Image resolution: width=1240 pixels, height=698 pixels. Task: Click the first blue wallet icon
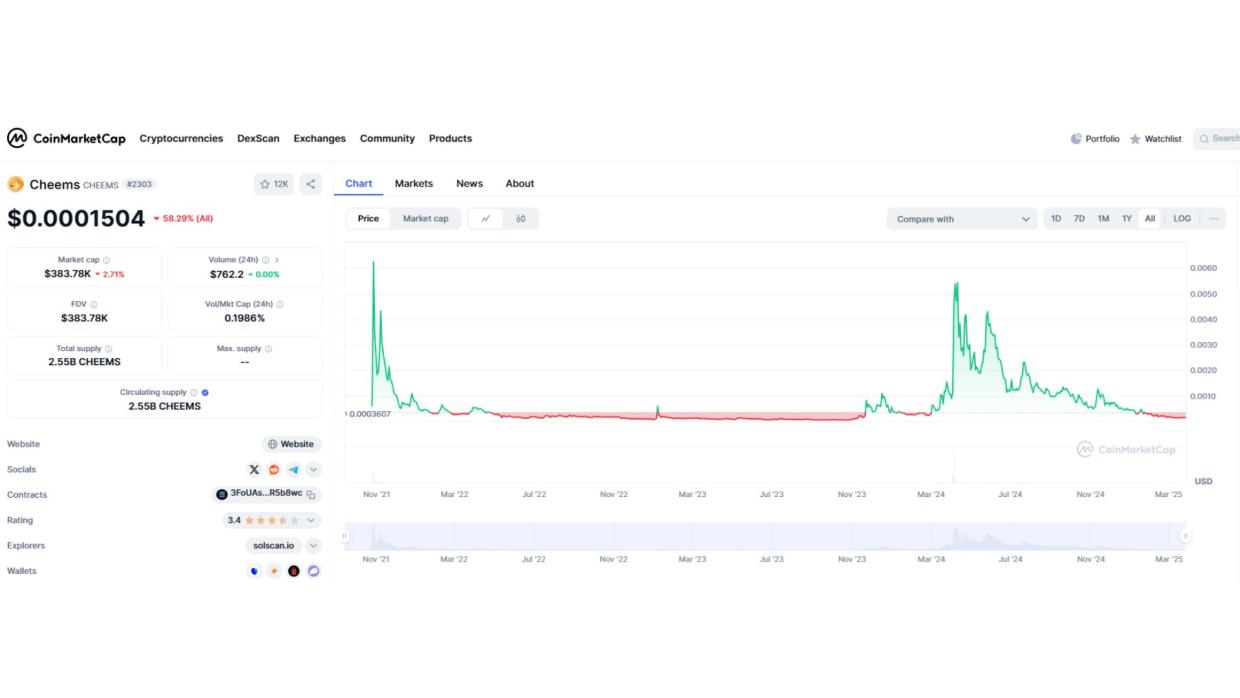coord(254,571)
